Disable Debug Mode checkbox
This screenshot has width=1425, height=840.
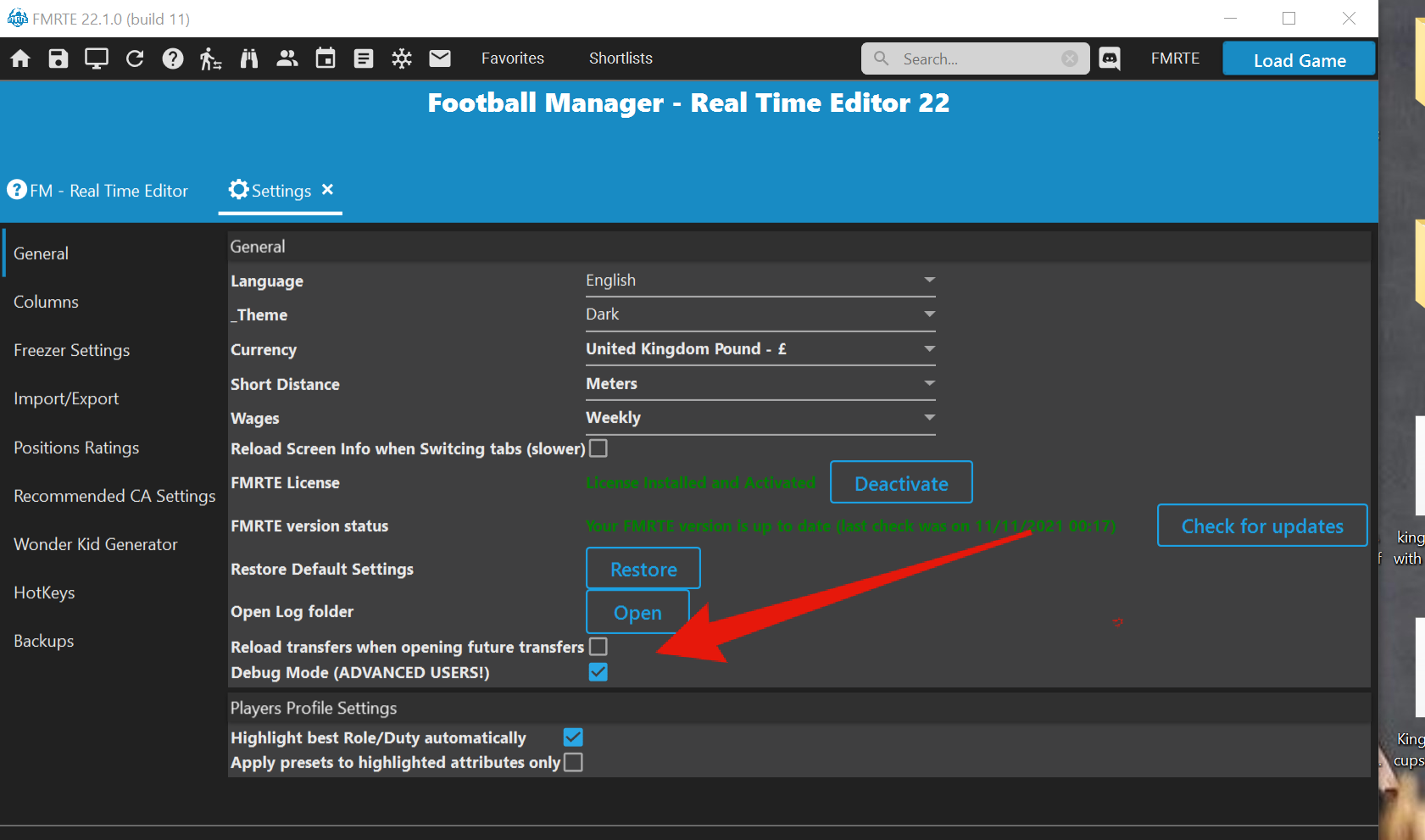tap(598, 672)
